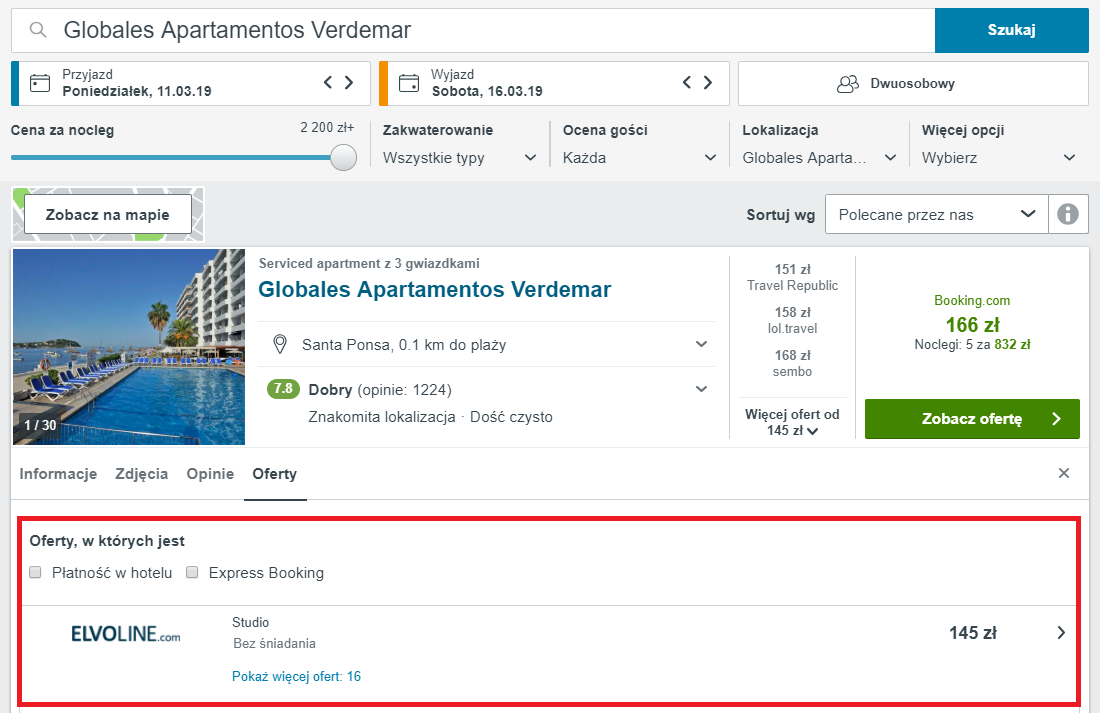Open Zakwaterowanie Wszystkie typy dropdown
1100x713 pixels.
point(460,158)
